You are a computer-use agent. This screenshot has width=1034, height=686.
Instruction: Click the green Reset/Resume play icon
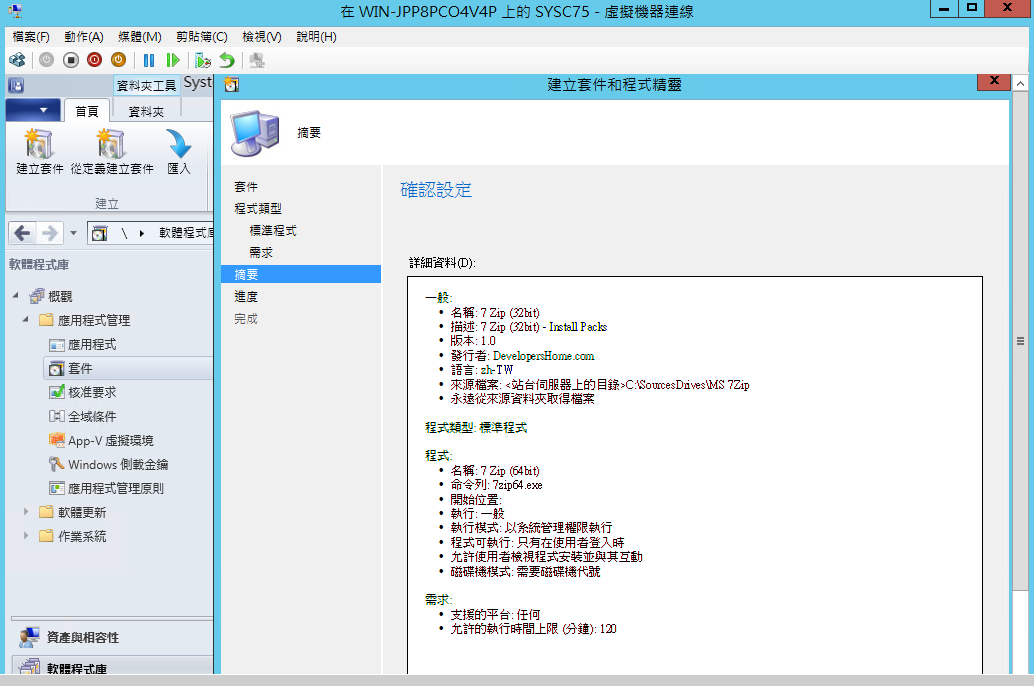click(173, 61)
